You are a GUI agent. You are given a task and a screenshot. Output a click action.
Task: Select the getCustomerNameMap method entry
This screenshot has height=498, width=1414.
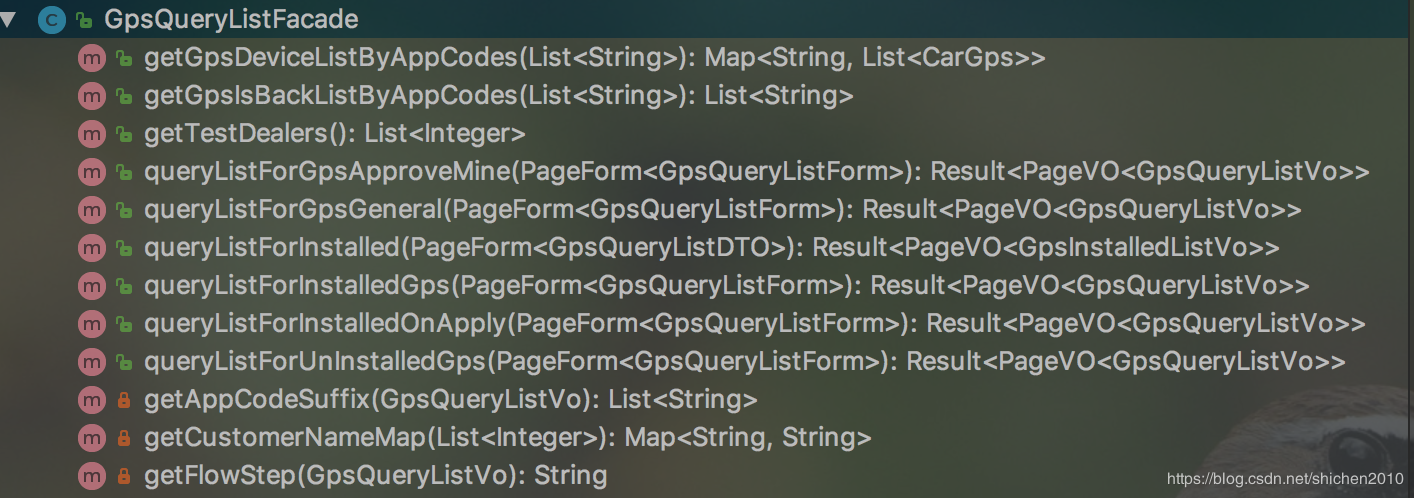tap(508, 438)
